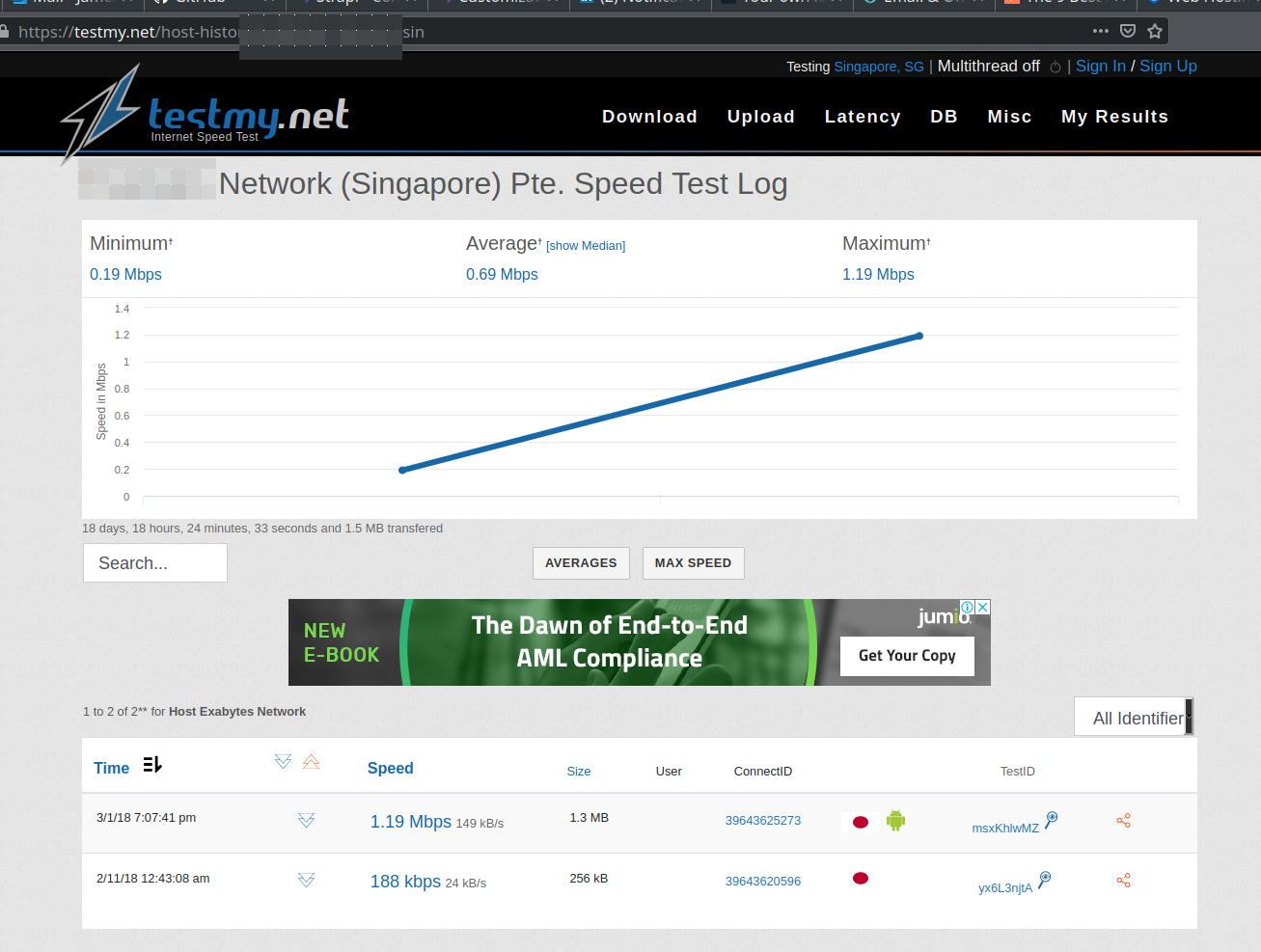Toggle Multithread power icon
This screenshot has height=952, width=1261.
pyautogui.click(x=1055, y=68)
